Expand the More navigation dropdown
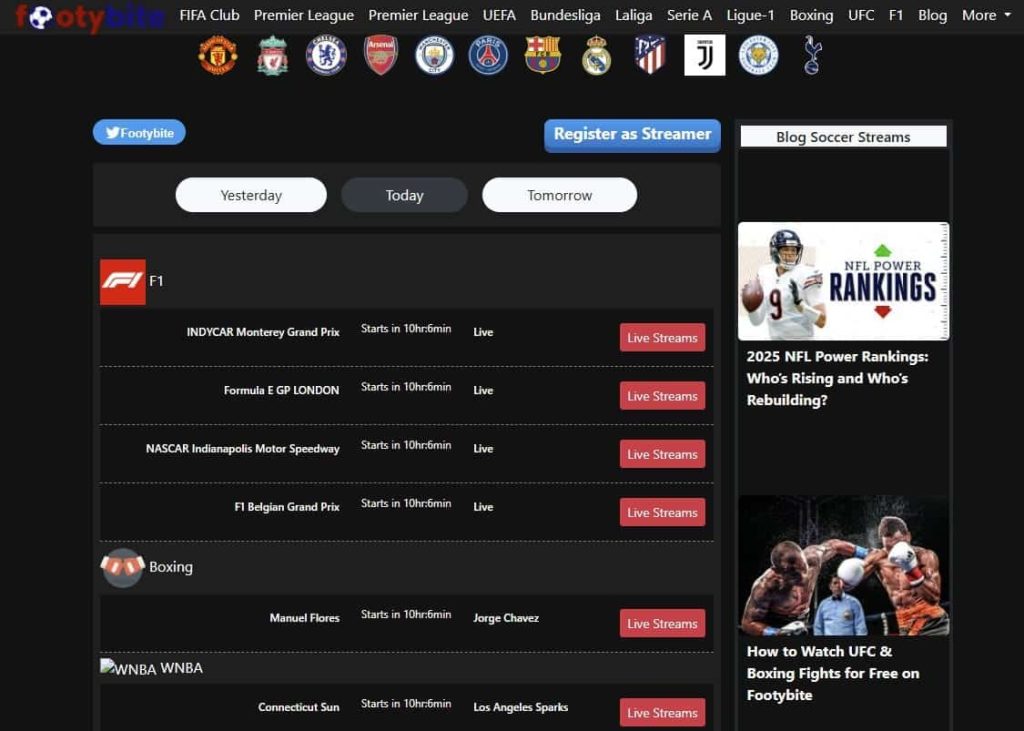 click(985, 15)
